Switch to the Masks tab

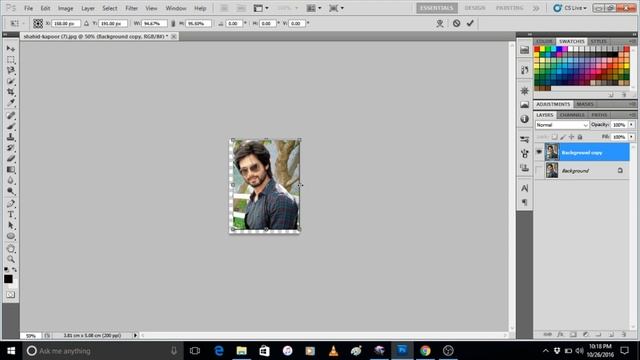pyautogui.click(x=585, y=104)
